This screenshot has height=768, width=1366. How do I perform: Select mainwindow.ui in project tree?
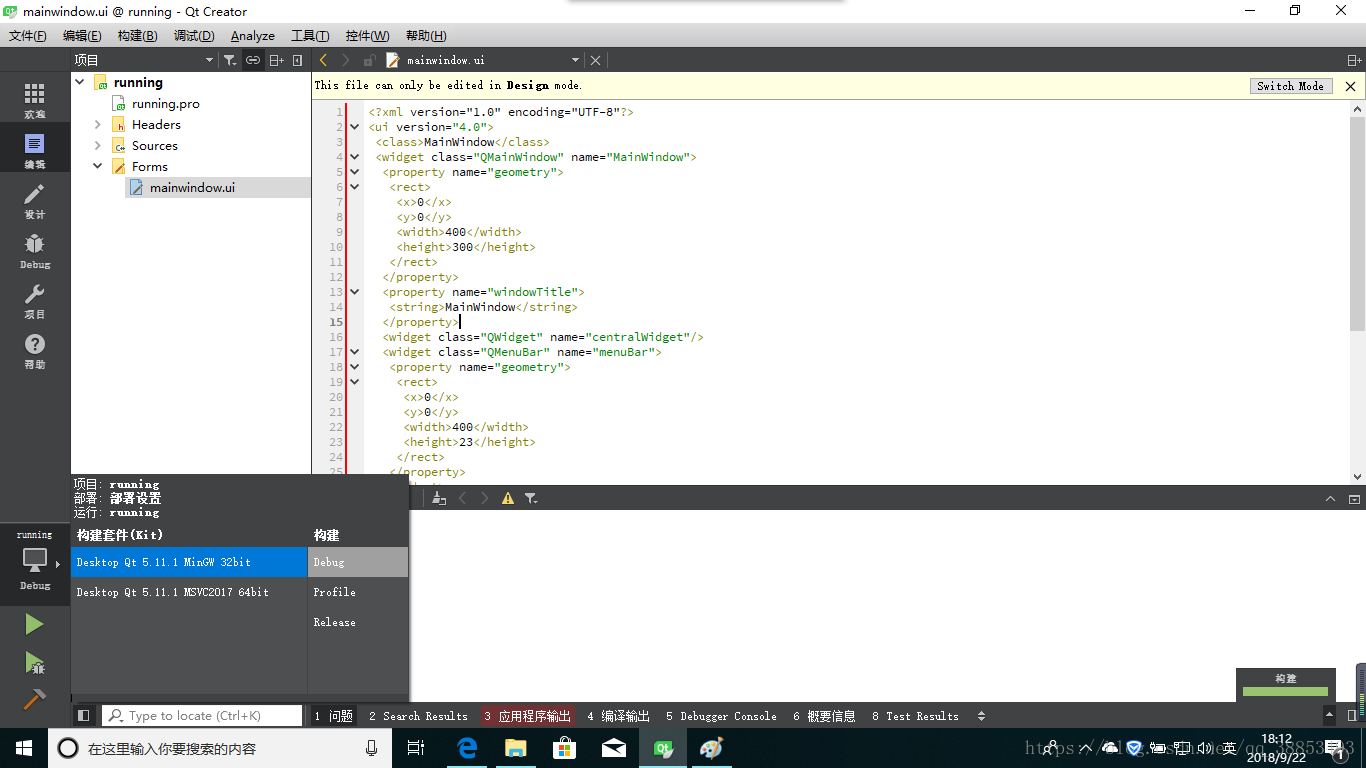click(x=192, y=187)
